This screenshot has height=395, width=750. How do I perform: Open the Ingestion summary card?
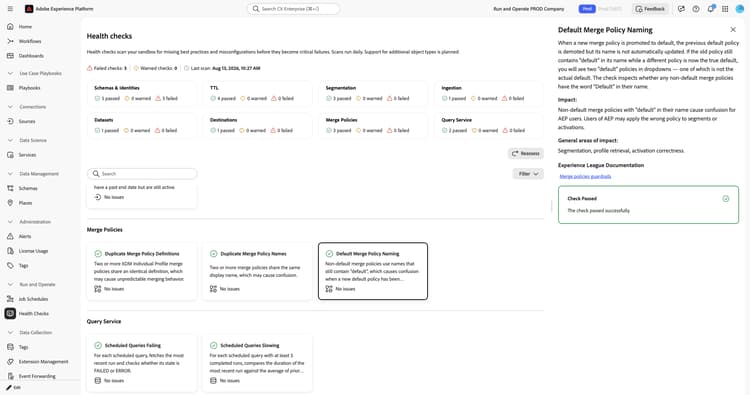tap(489, 93)
